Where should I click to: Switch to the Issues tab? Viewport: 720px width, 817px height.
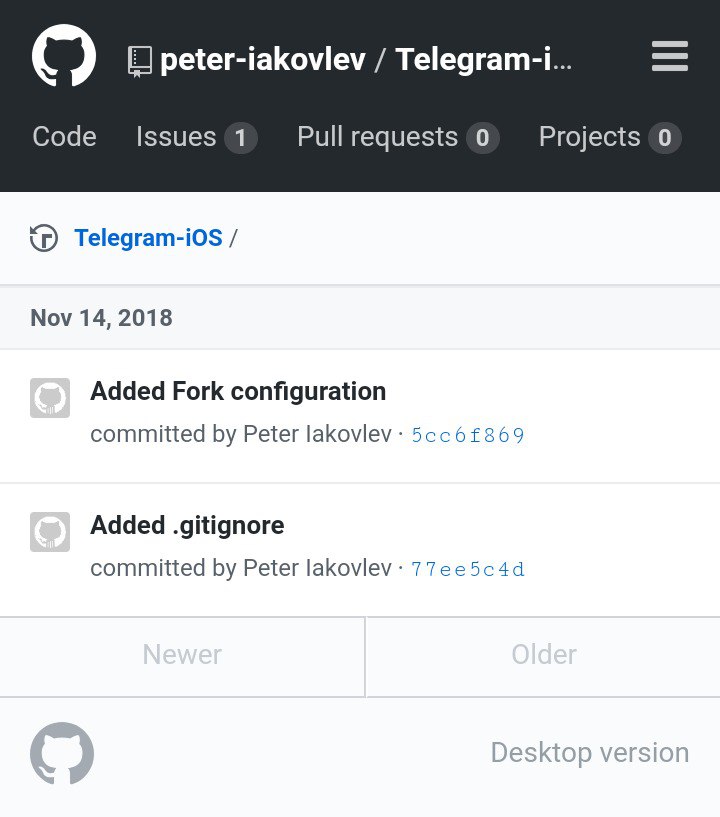coord(197,138)
